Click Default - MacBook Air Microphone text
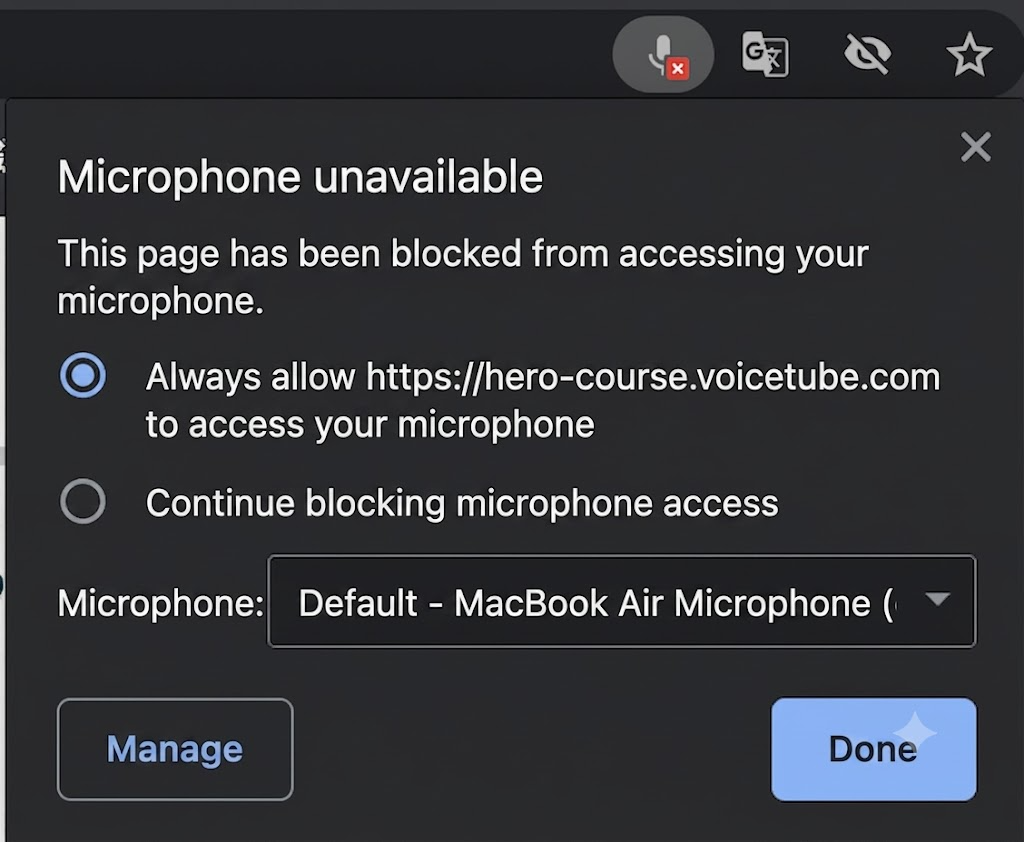 tap(596, 602)
